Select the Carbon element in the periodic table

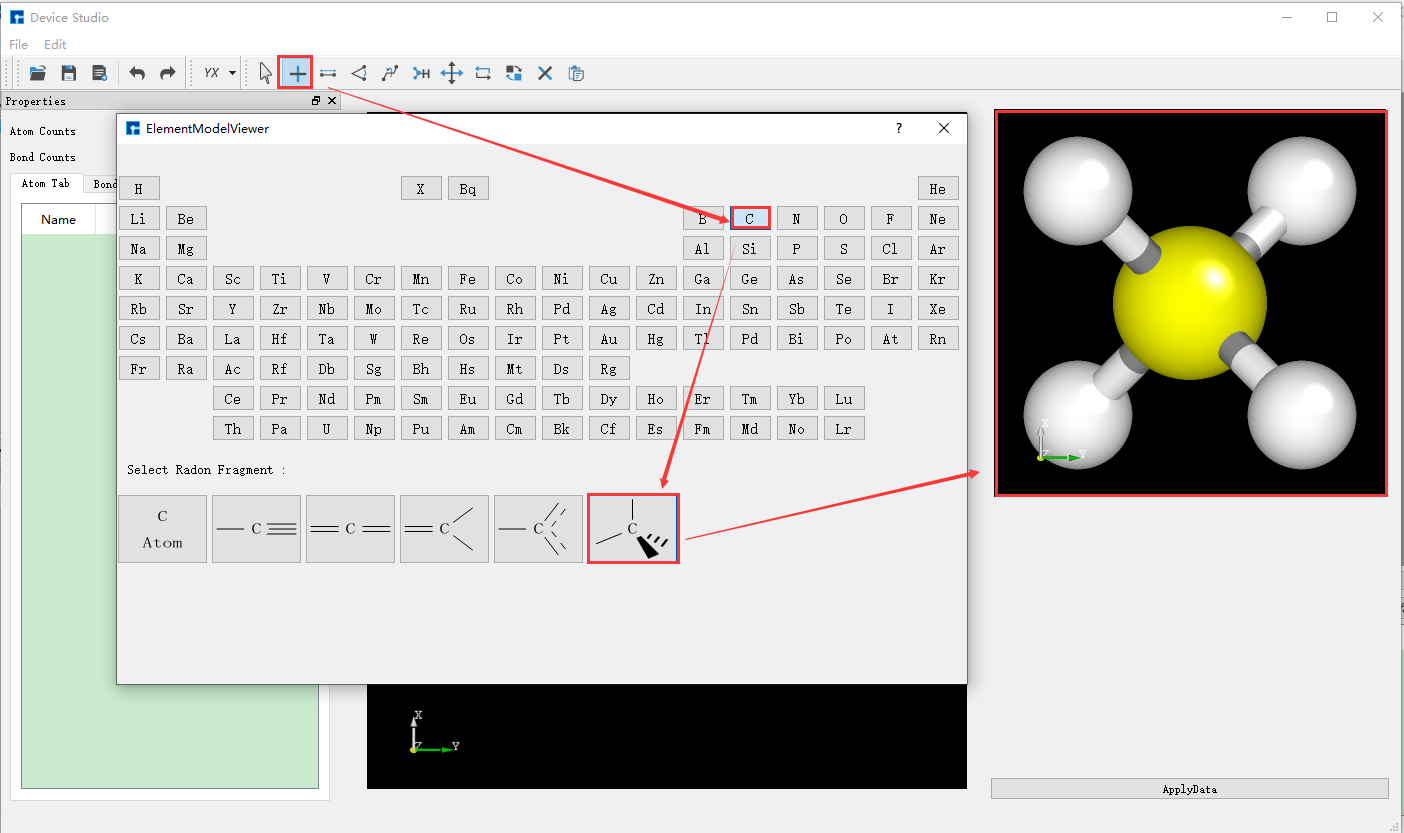(x=750, y=218)
